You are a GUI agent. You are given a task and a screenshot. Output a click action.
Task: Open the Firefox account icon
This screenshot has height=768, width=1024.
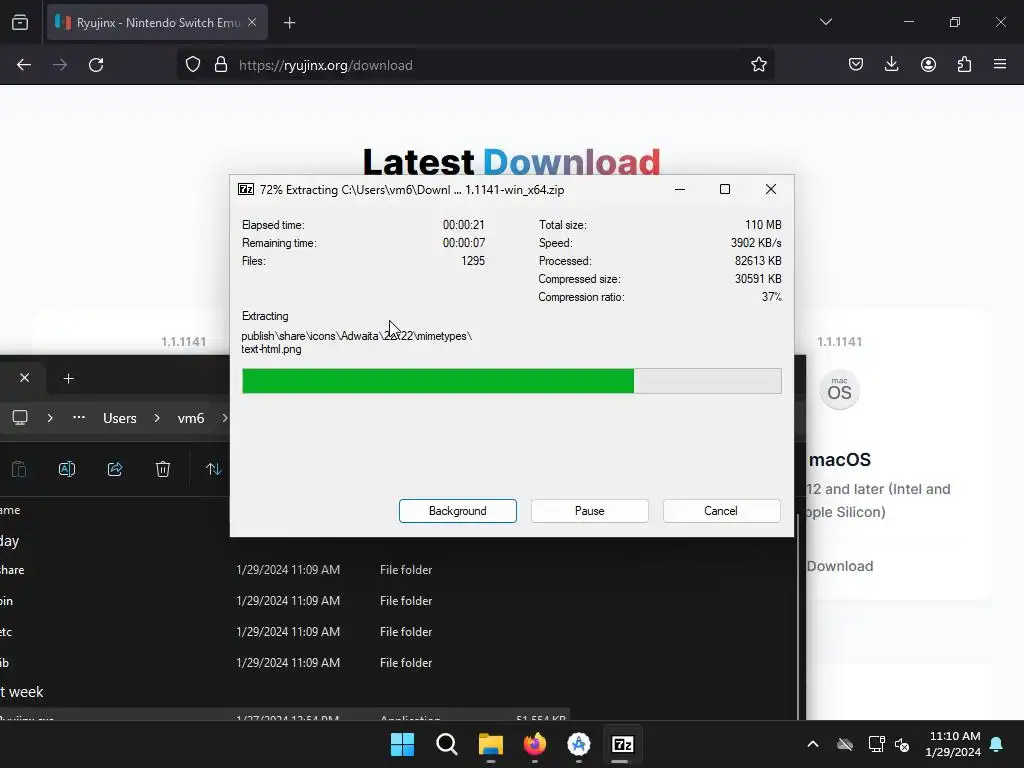(928, 65)
